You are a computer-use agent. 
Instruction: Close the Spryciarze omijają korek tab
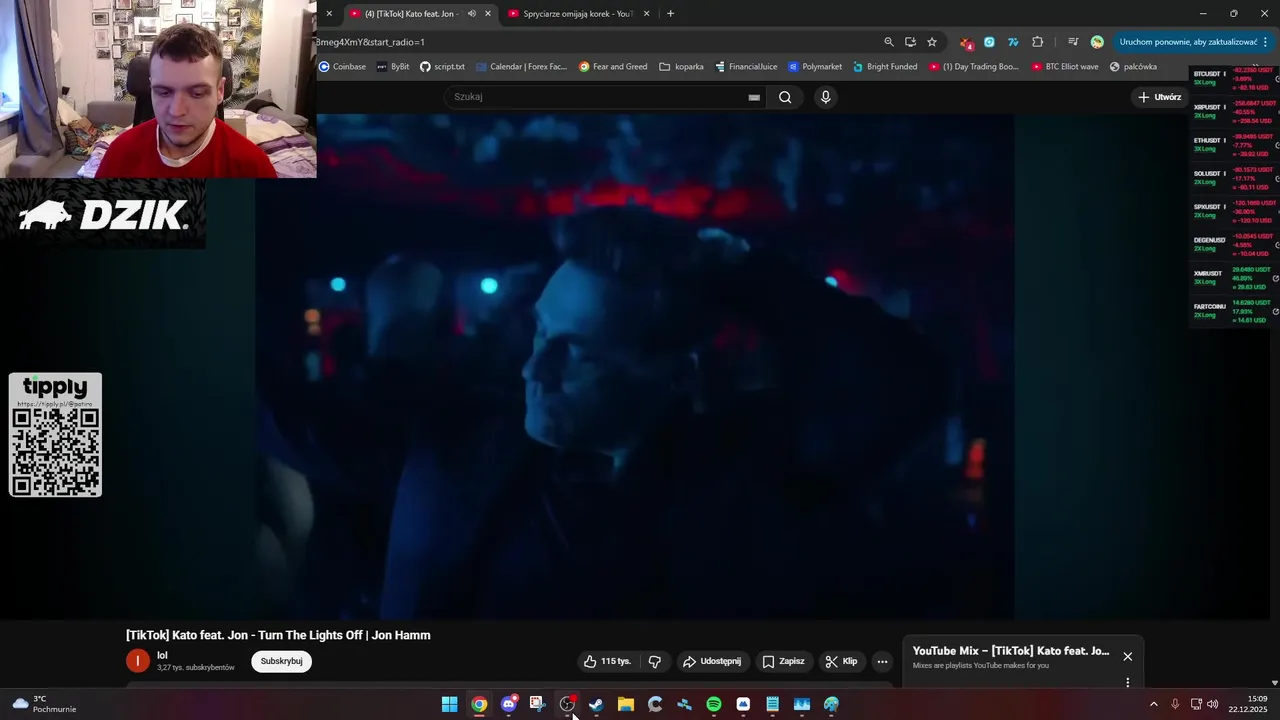[x=646, y=14]
